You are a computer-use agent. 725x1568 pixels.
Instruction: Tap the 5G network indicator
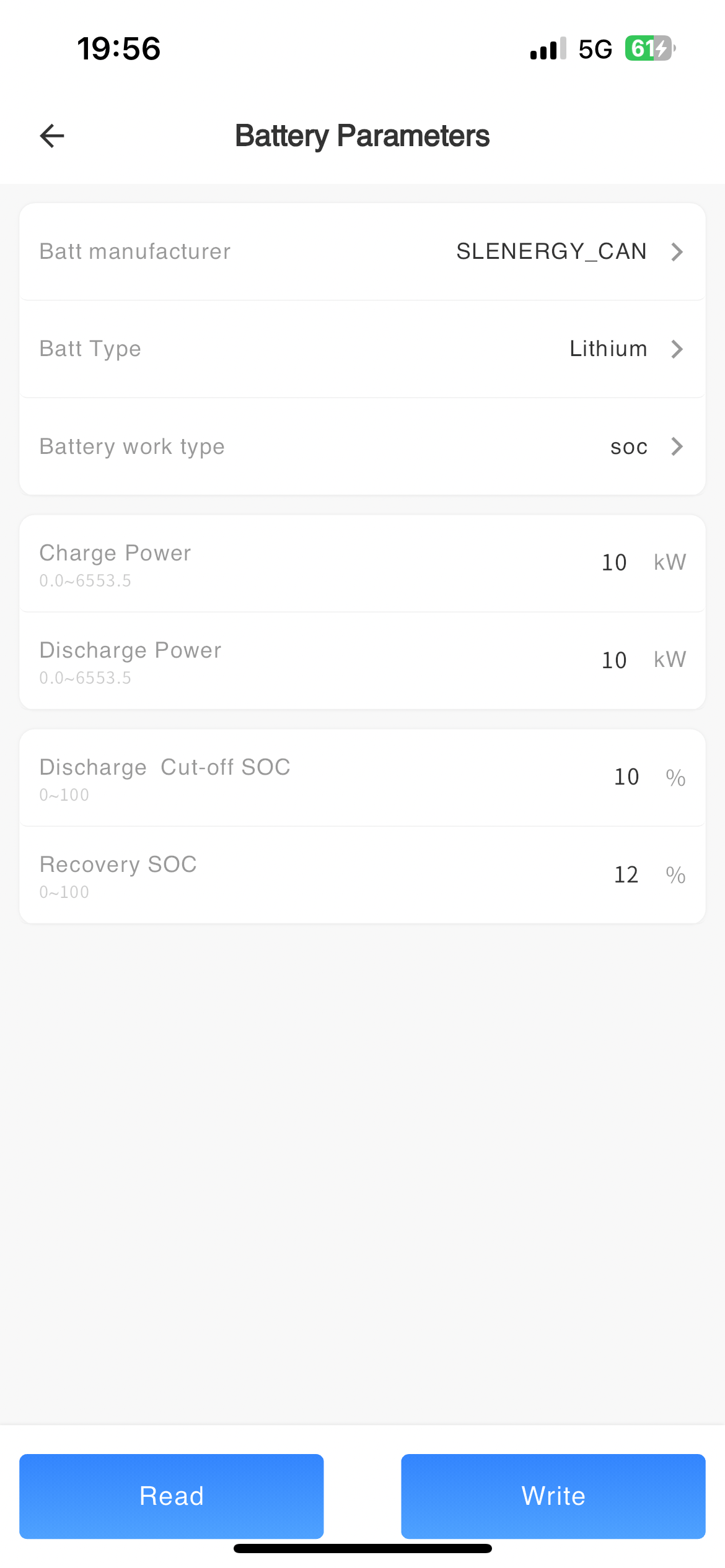pos(595,49)
